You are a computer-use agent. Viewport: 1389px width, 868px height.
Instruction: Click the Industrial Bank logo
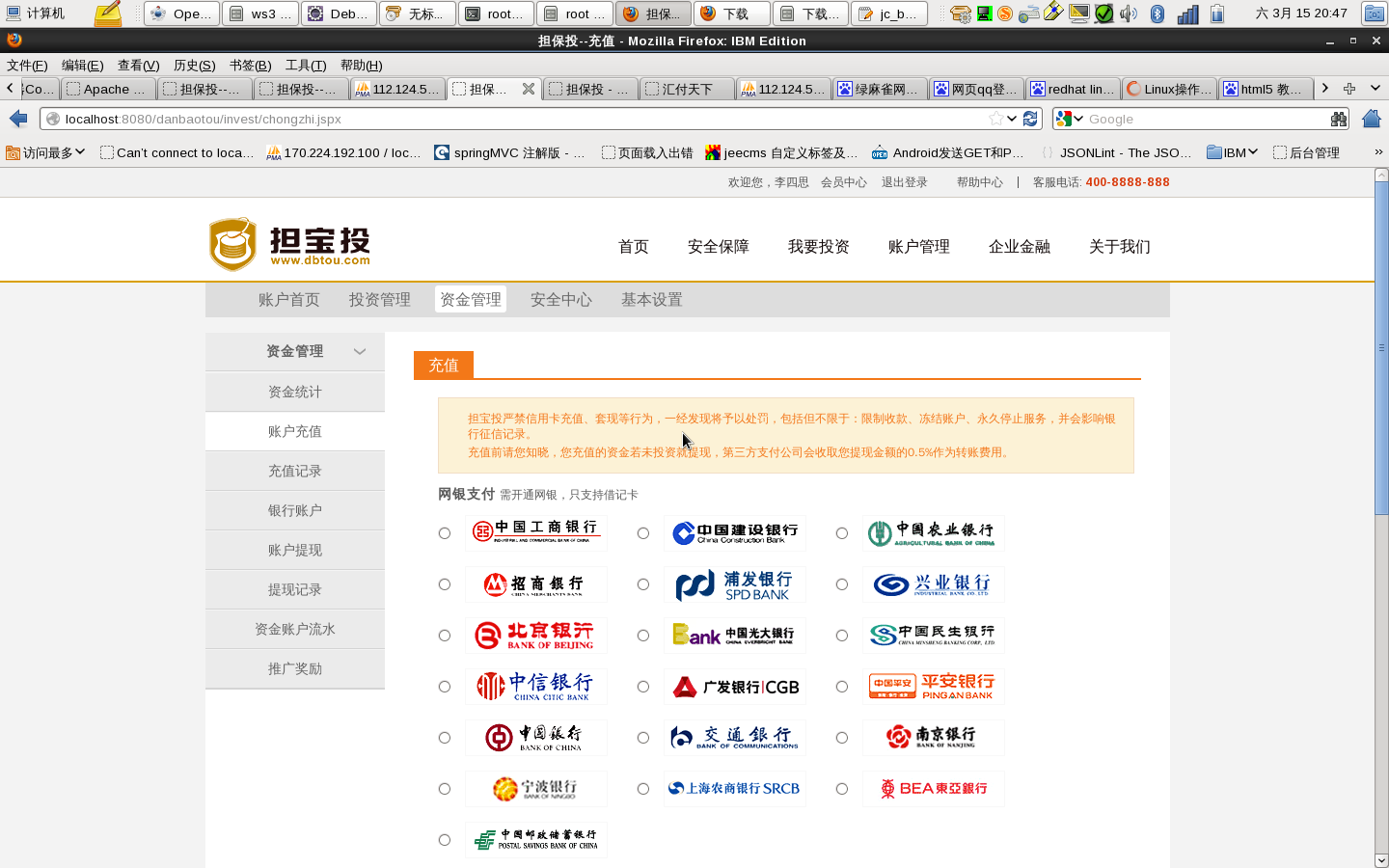[x=934, y=584]
